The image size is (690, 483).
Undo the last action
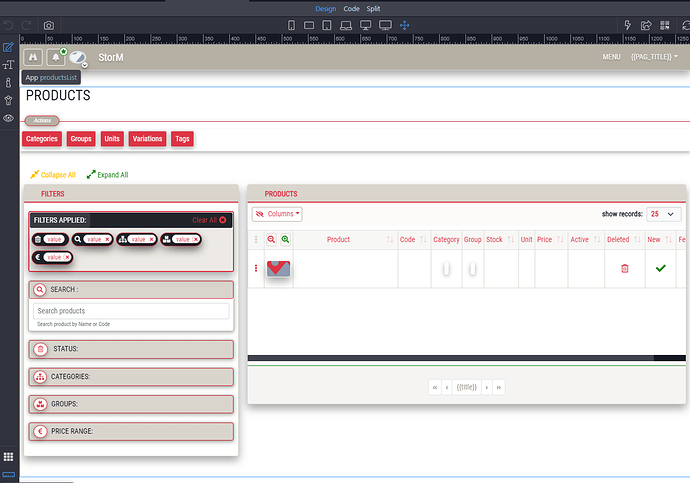[8, 26]
